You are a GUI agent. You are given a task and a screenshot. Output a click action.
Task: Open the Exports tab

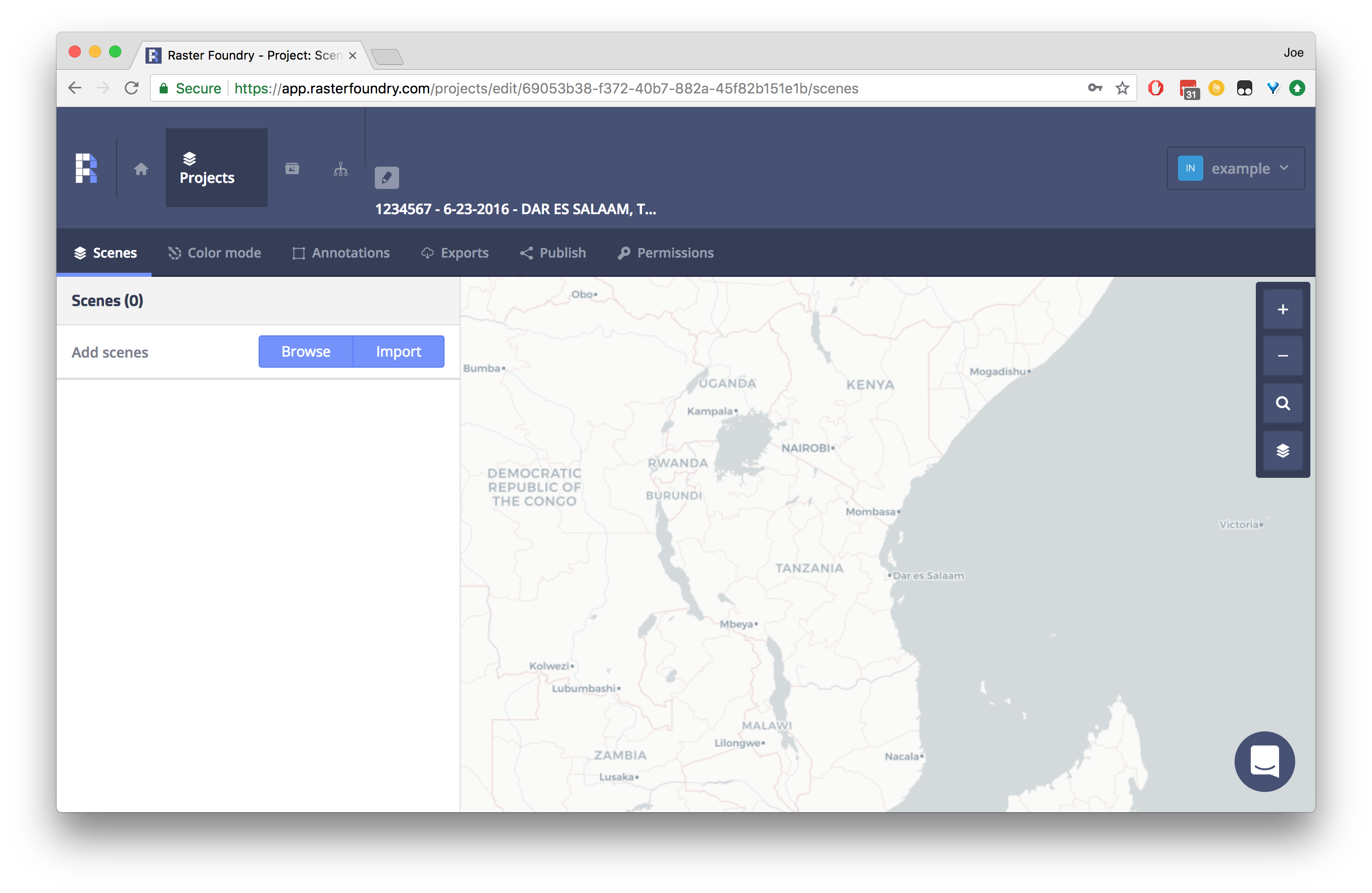tap(454, 253)
